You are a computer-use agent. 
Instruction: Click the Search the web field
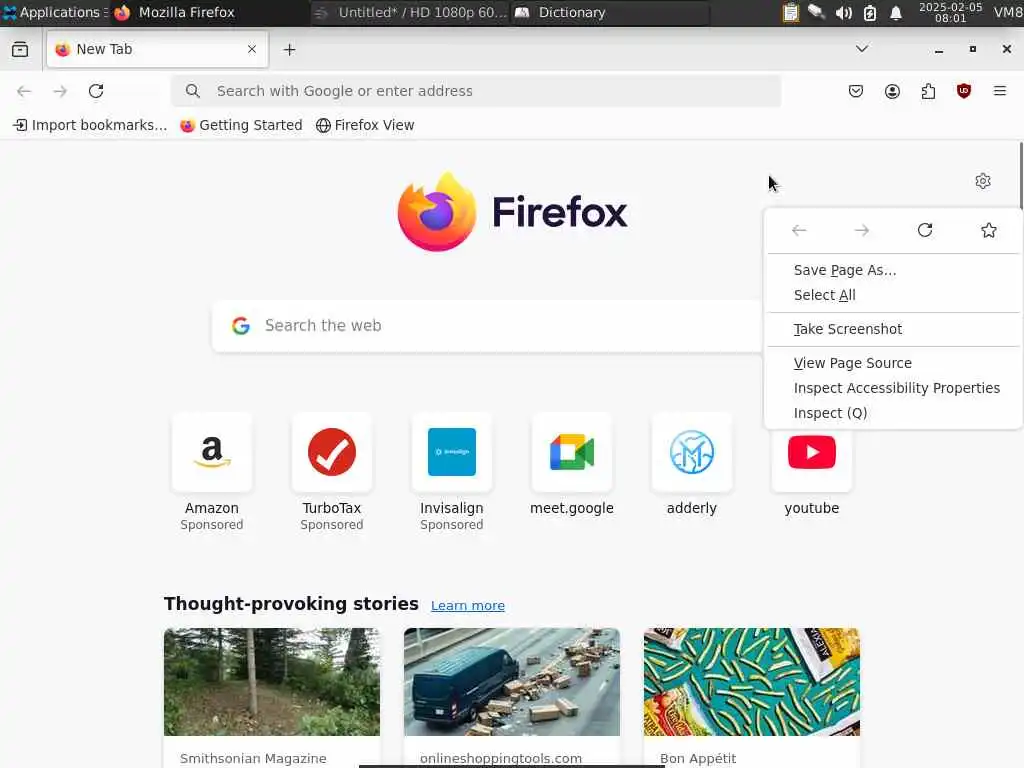[x=487, y=326]
